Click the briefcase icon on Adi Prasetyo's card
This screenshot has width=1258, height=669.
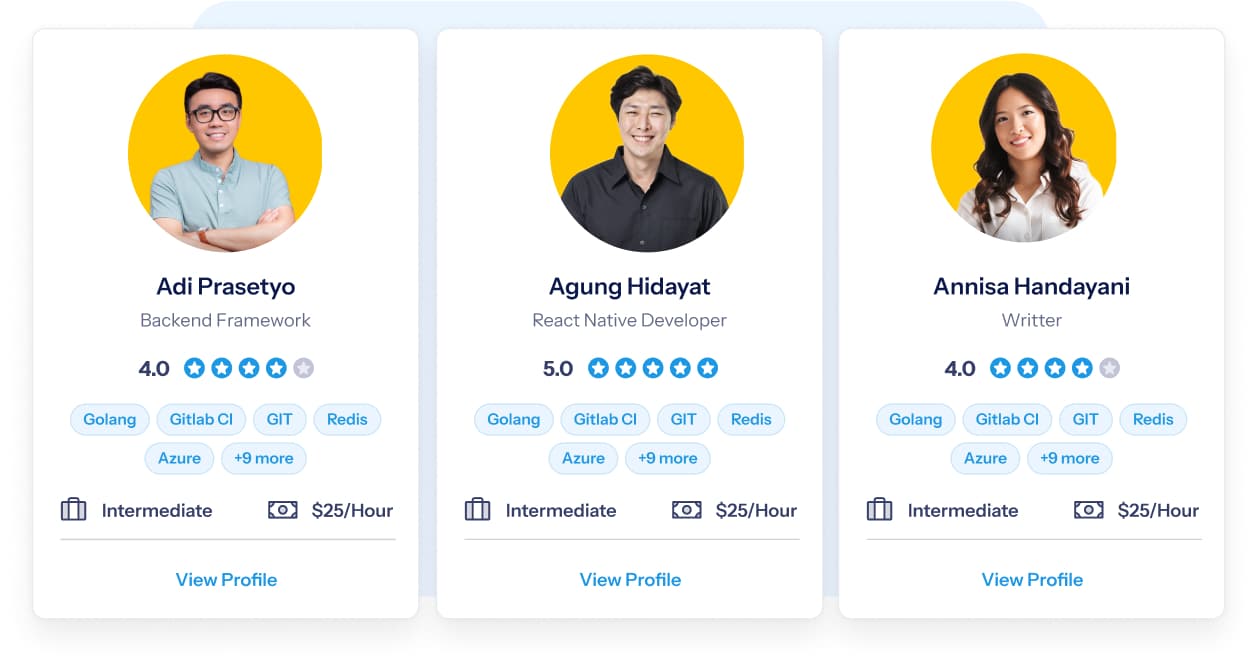click(73, 510)
